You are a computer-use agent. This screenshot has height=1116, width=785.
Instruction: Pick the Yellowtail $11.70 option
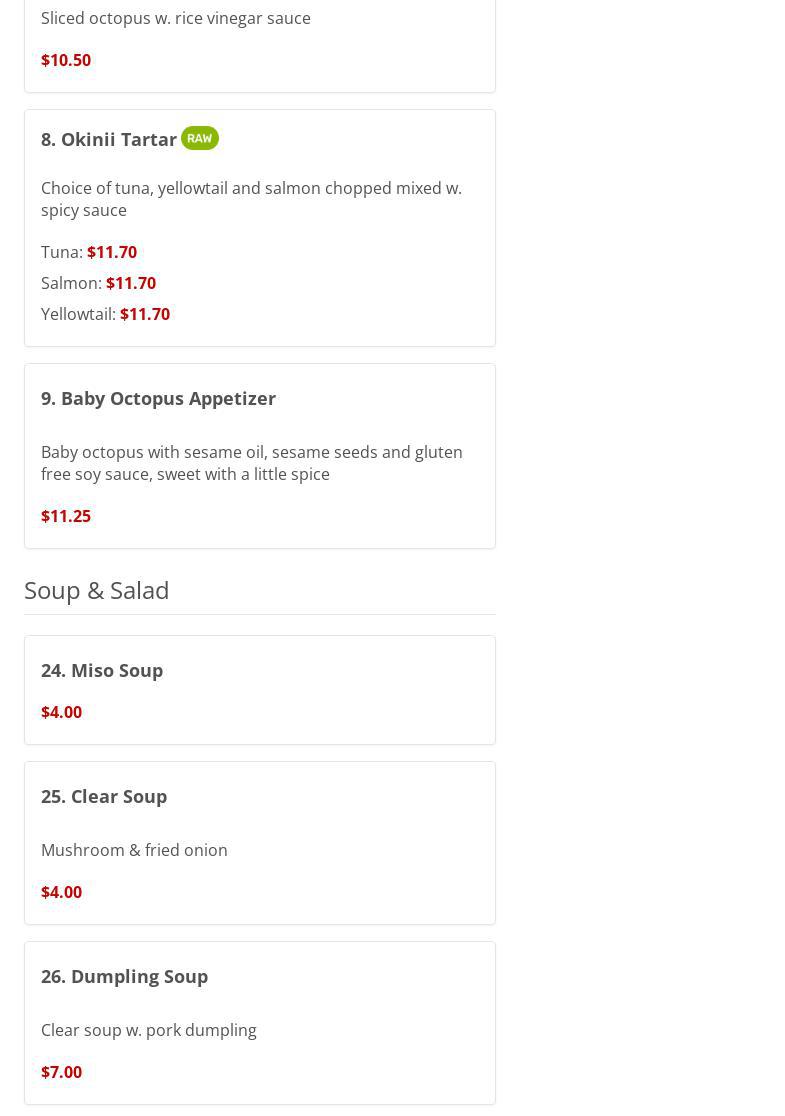pyautogui.click(x=105, y=314)
